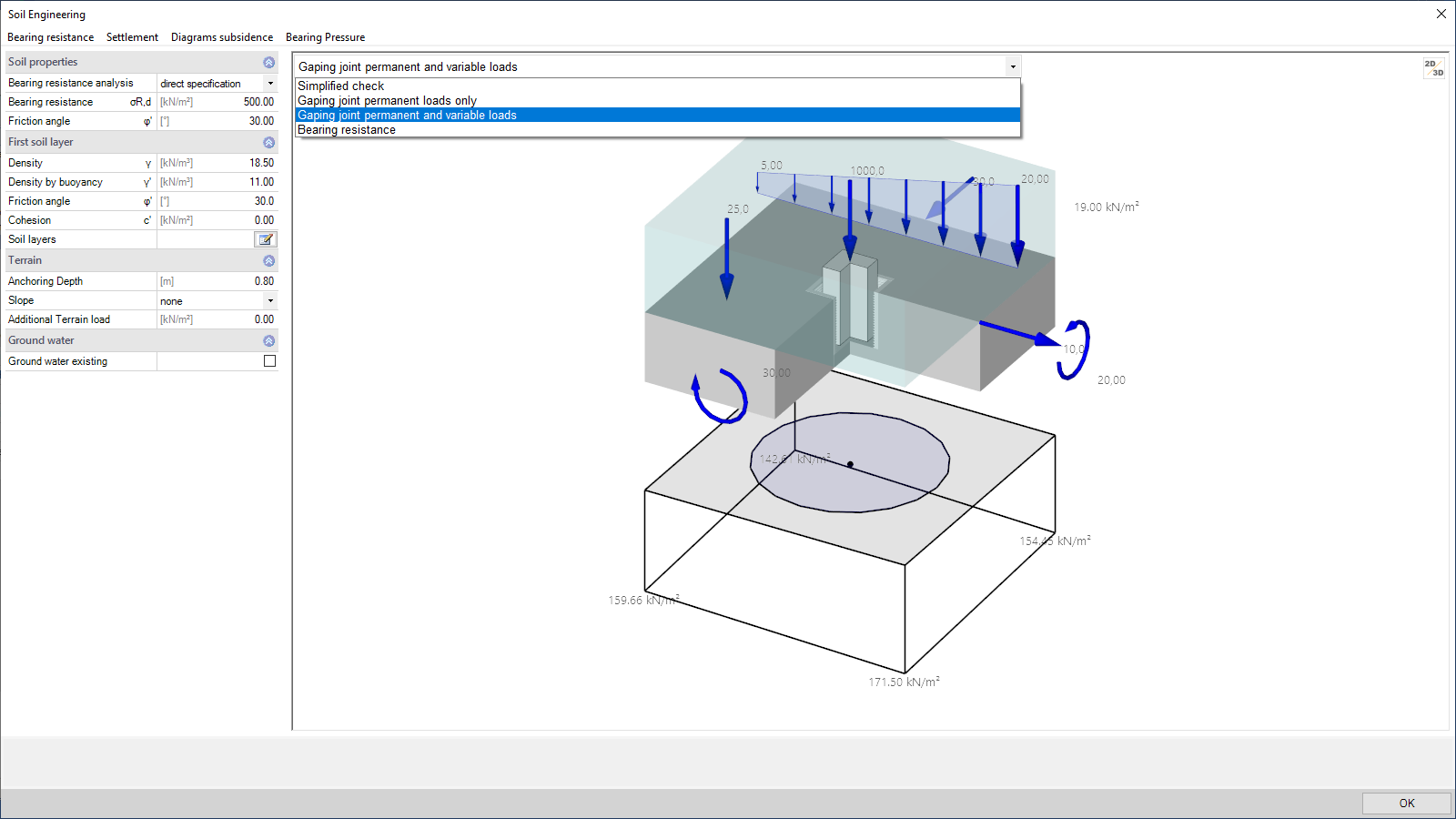Open the Soil layers edit icon
This screenshot has width=1456, height=819.
click(266, 239)
